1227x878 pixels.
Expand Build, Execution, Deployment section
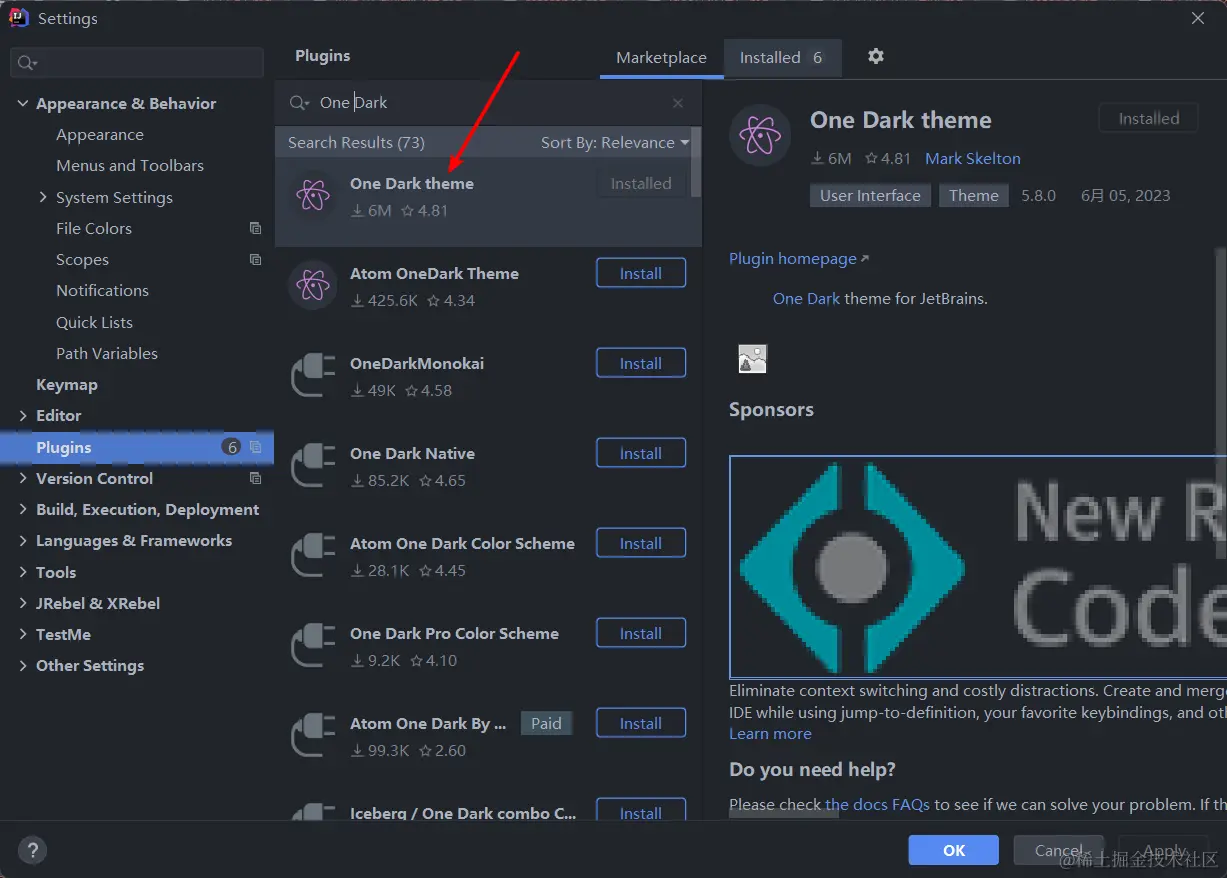23,509
